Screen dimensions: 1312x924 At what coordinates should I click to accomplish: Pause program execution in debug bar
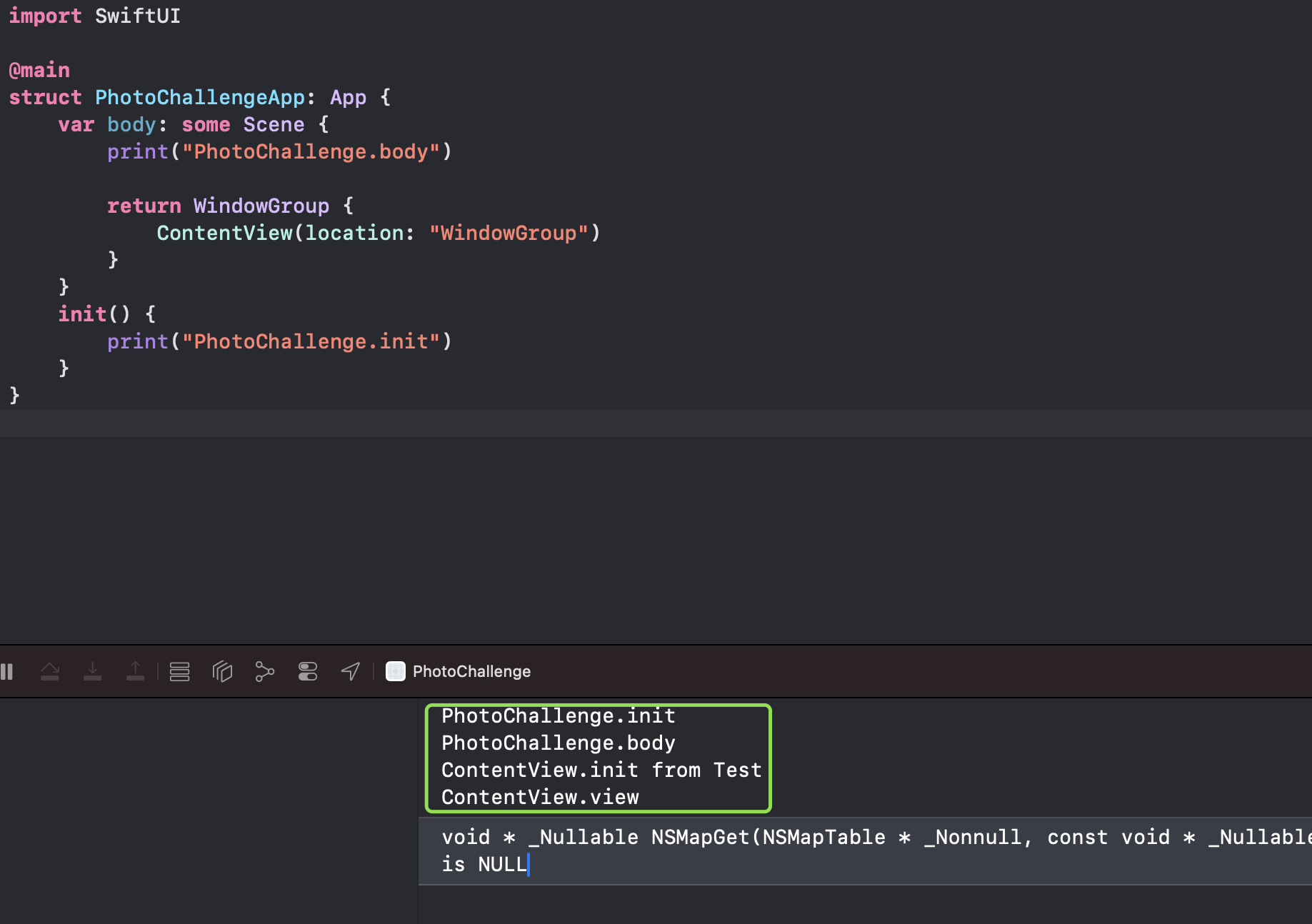(x=7, y=671)
